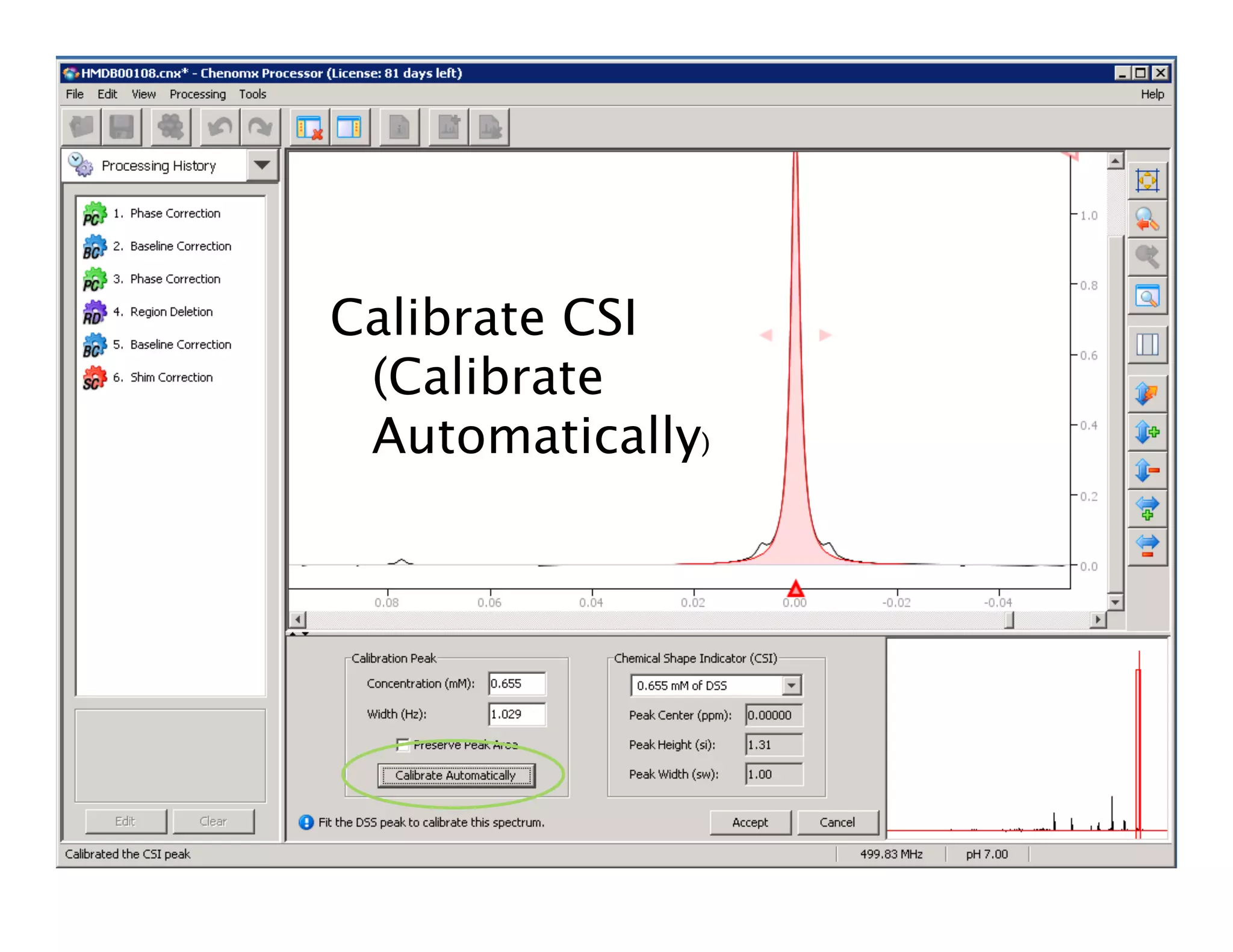Click the save floppy disk toolbar icon
1233x952 pixels.
[122, 127]
